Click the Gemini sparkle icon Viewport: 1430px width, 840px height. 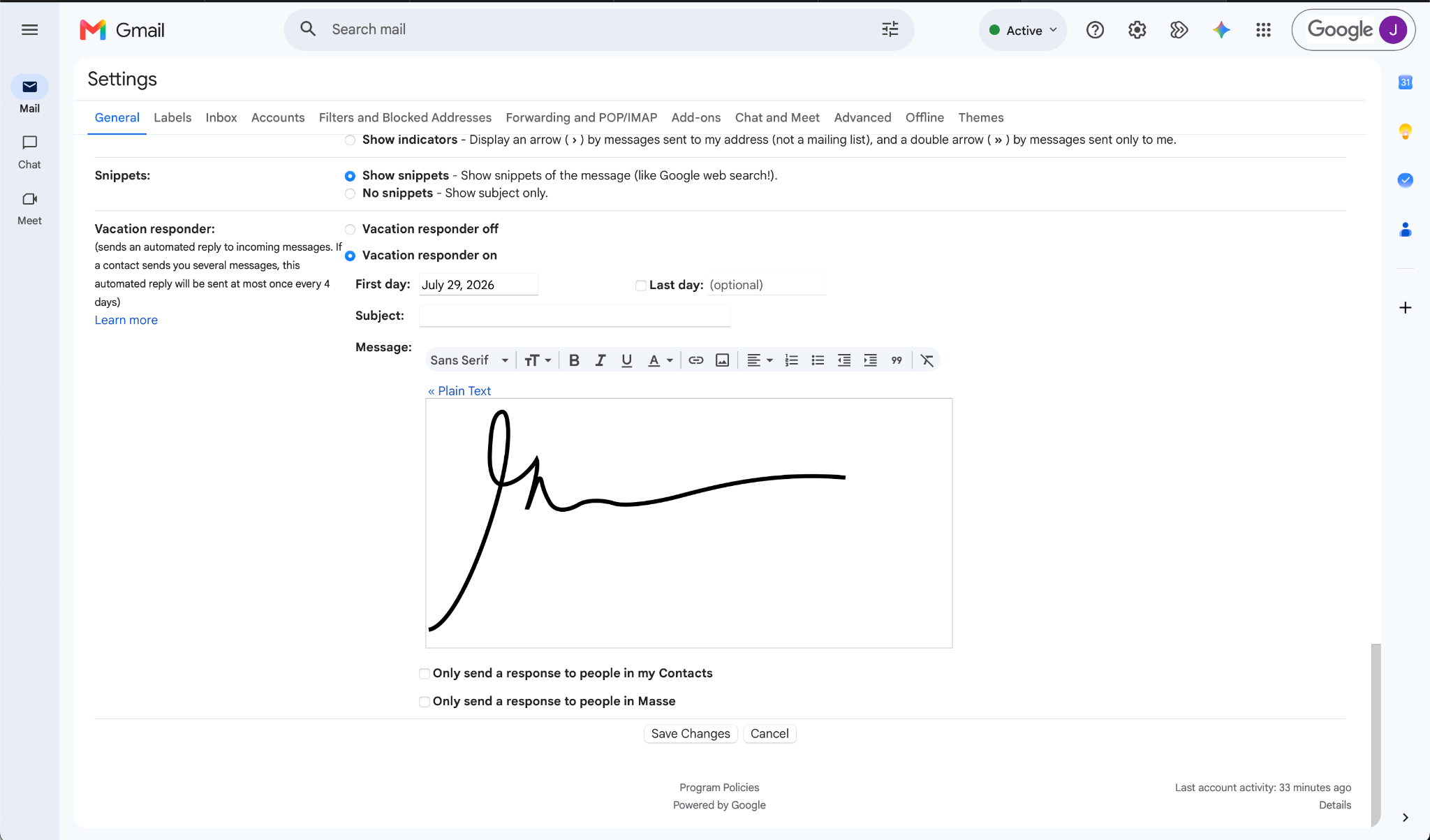pyautogui.click(x=1221, y=30)
